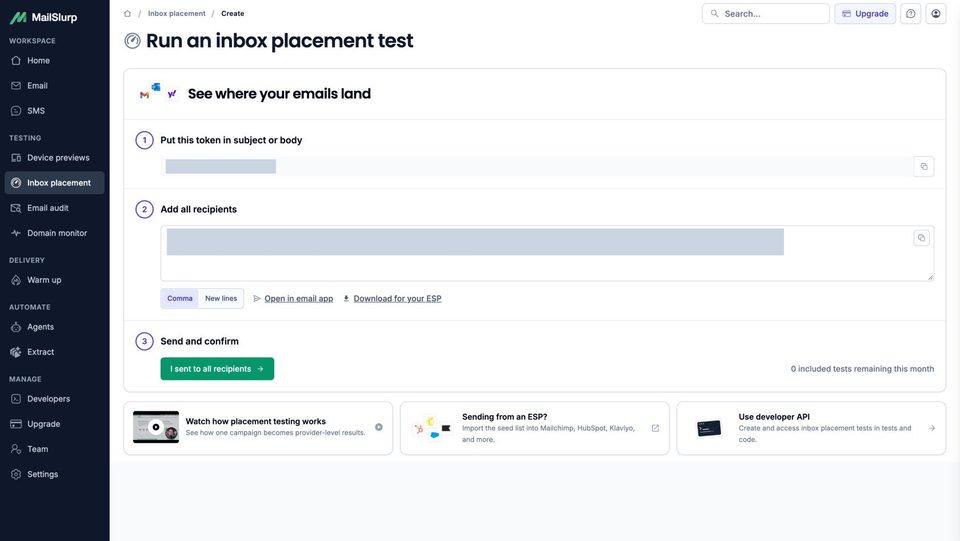This screenshot has width=960, height=541.
Task: Click the page title gauge icon
Action: pyautogui.click(x=132, y=41)
